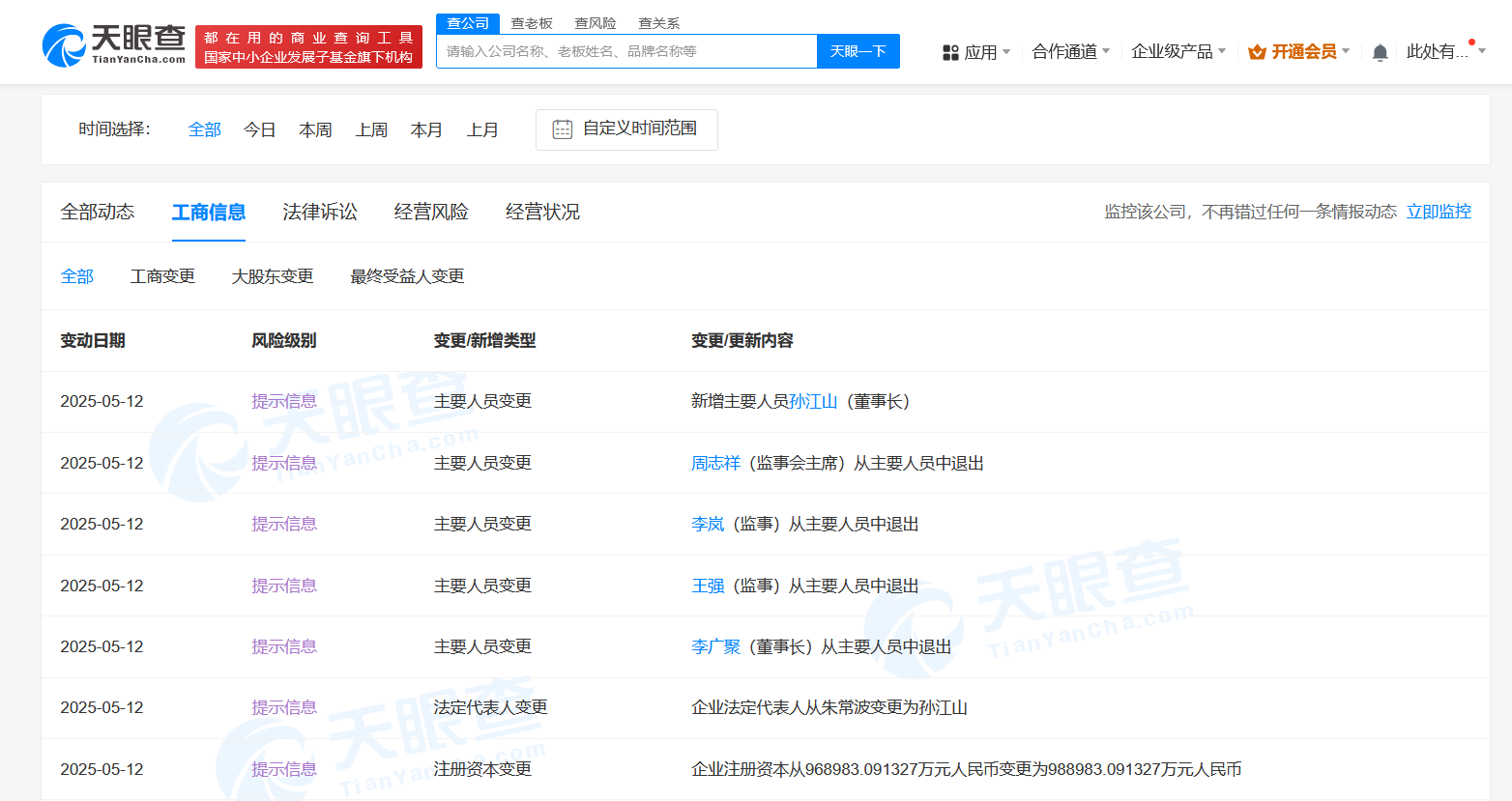This screenshot has width=1512, height=801.
Task: Expand the 应用 dropdown arrow
Action: click(1006, 51)
